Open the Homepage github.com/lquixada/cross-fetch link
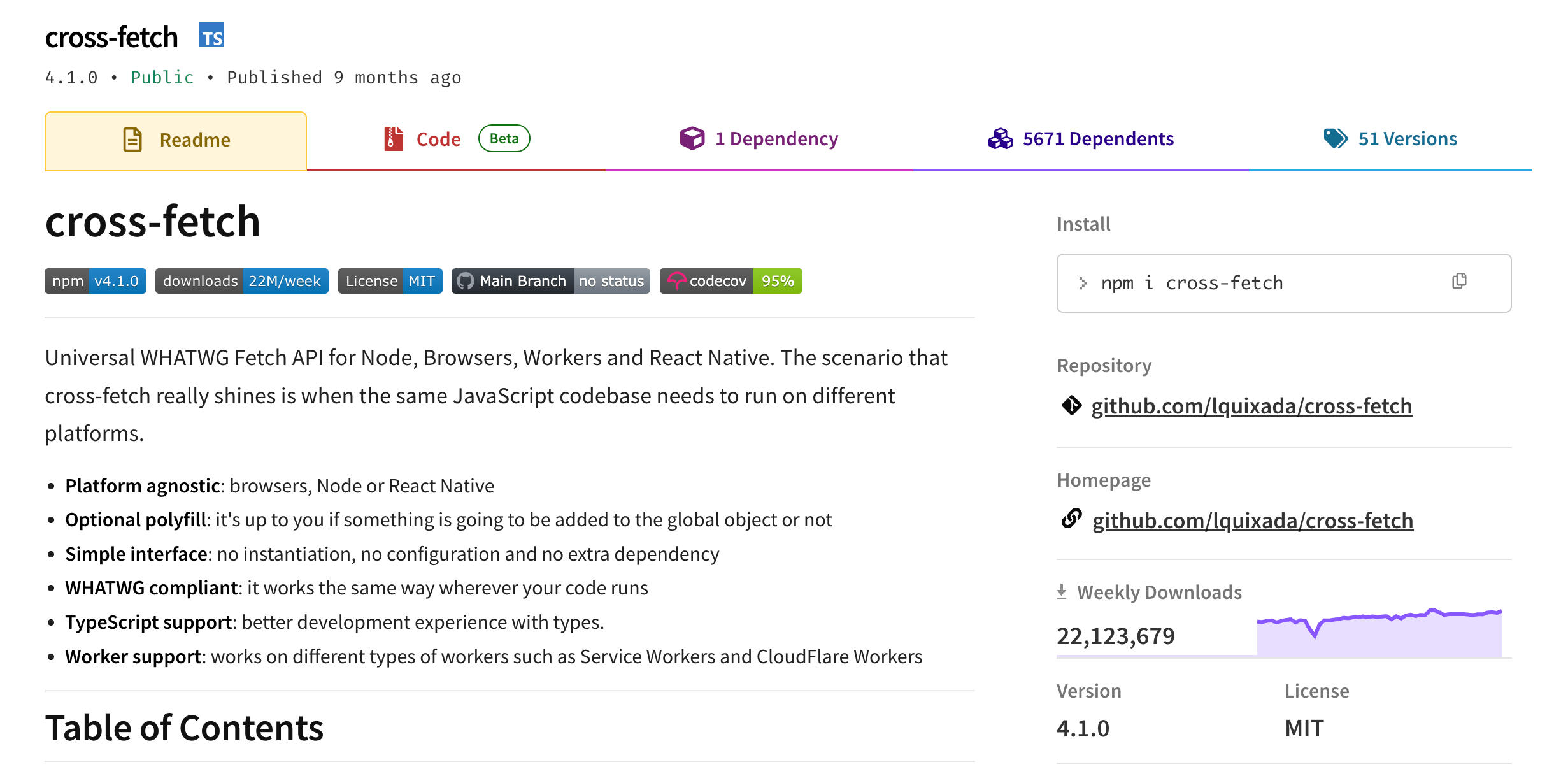1568x776 pixels. [x=1253, y=521]
